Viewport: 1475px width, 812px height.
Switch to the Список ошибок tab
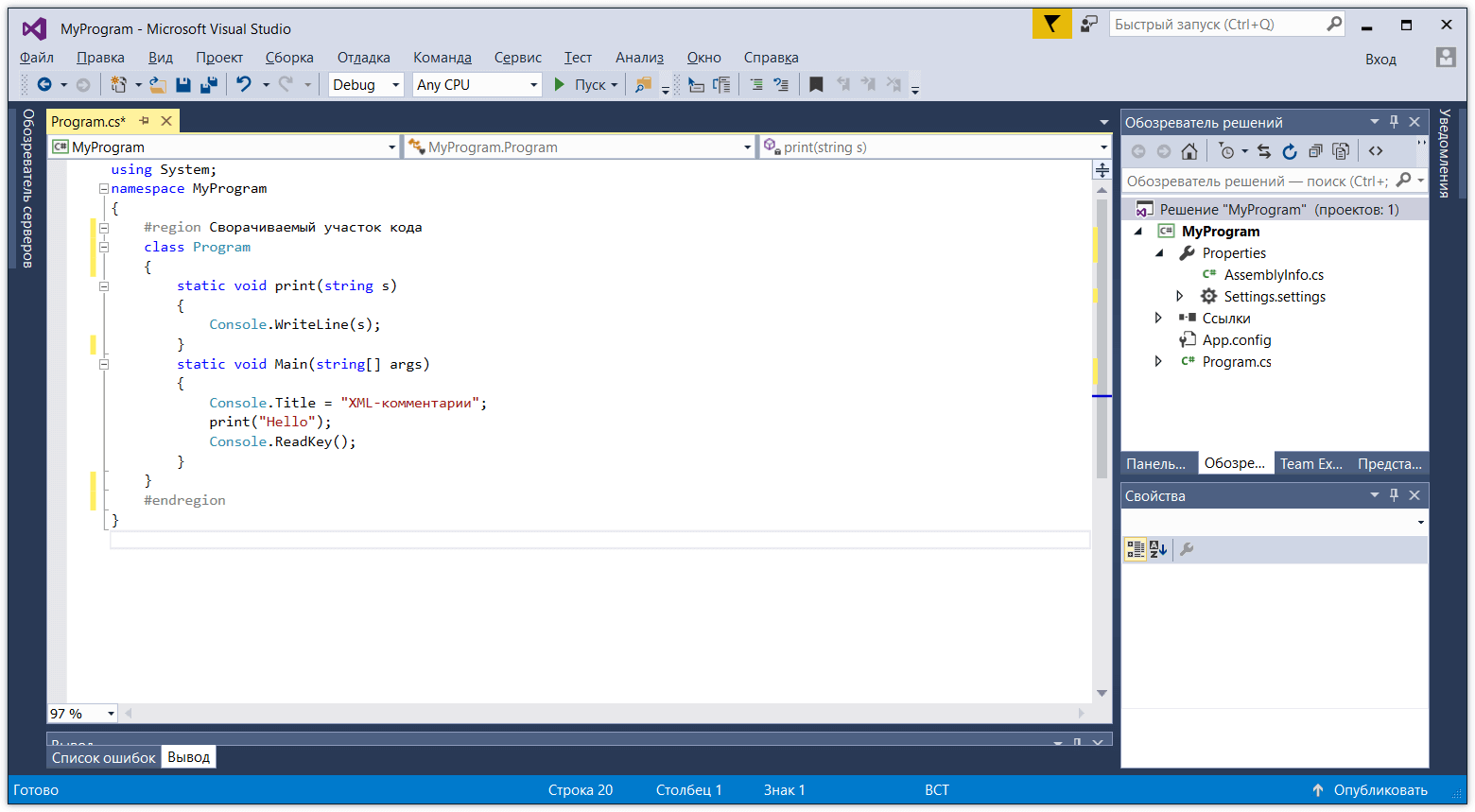(104, 757)
